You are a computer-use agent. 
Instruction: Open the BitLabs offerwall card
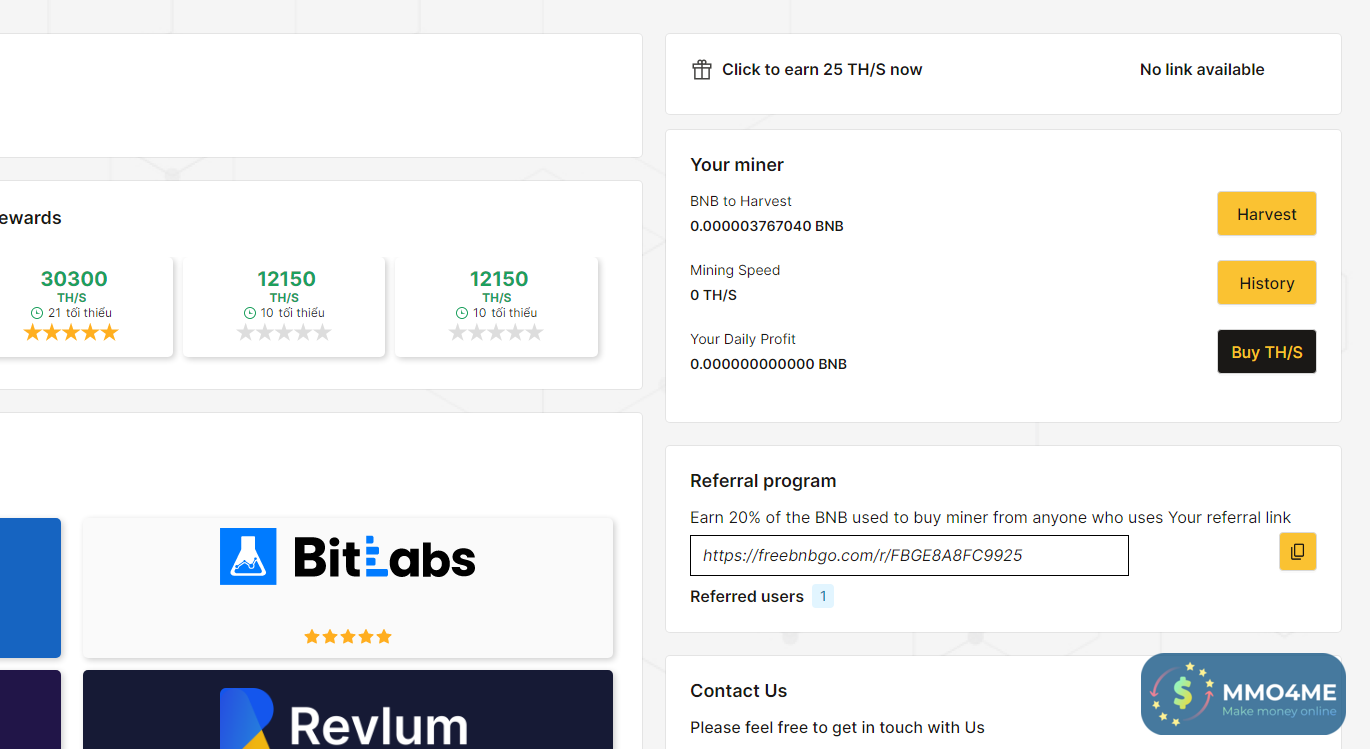(348, 587)
